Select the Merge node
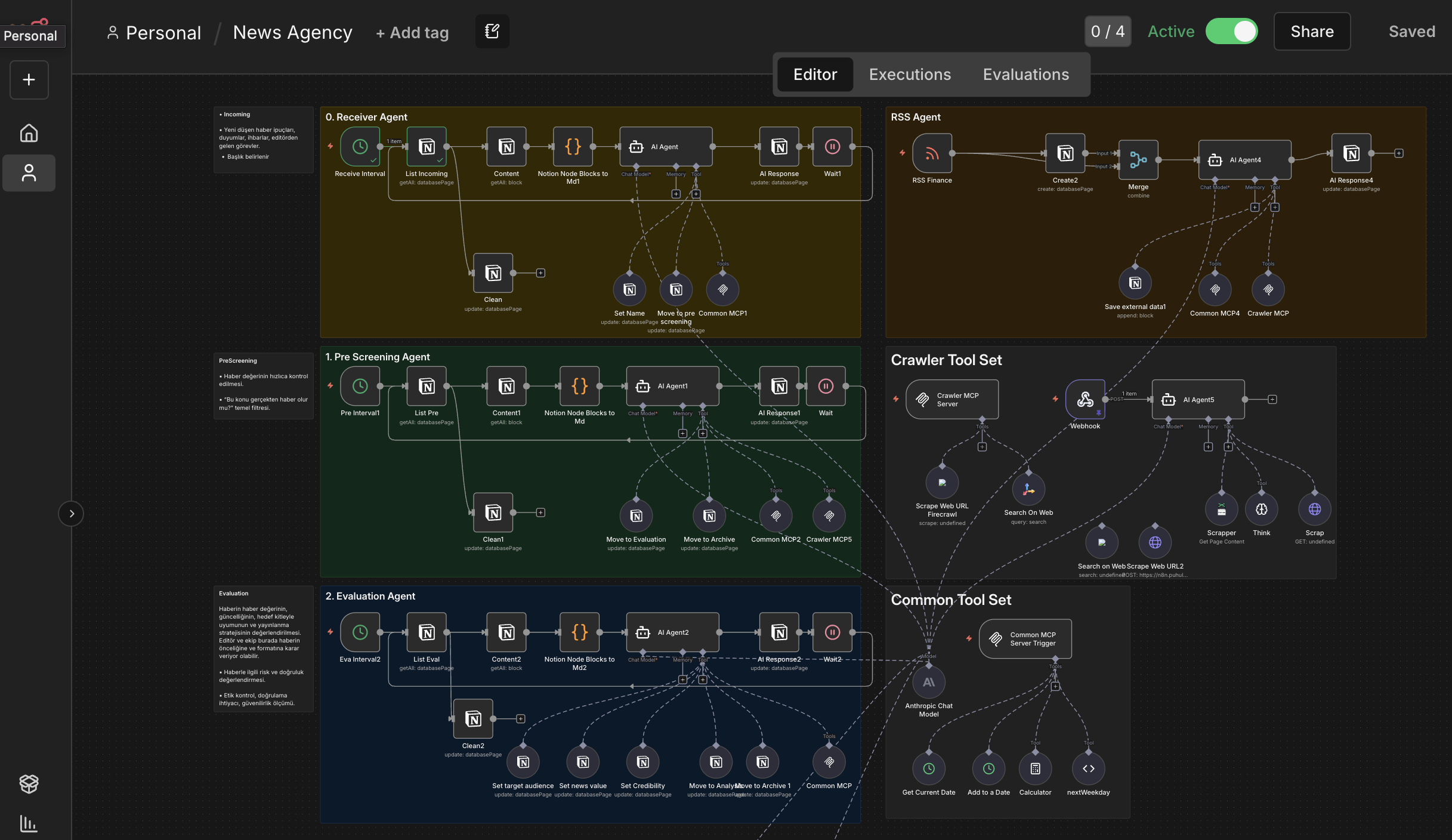 tap(1138, 160)
